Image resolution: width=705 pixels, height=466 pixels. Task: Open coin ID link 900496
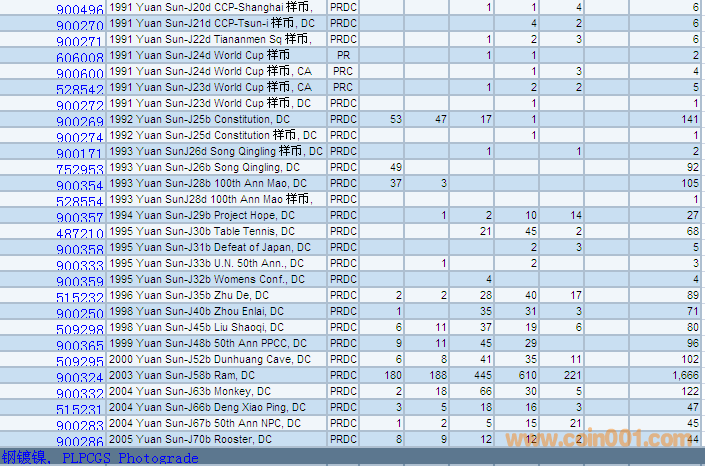click(x=80, y=10)
